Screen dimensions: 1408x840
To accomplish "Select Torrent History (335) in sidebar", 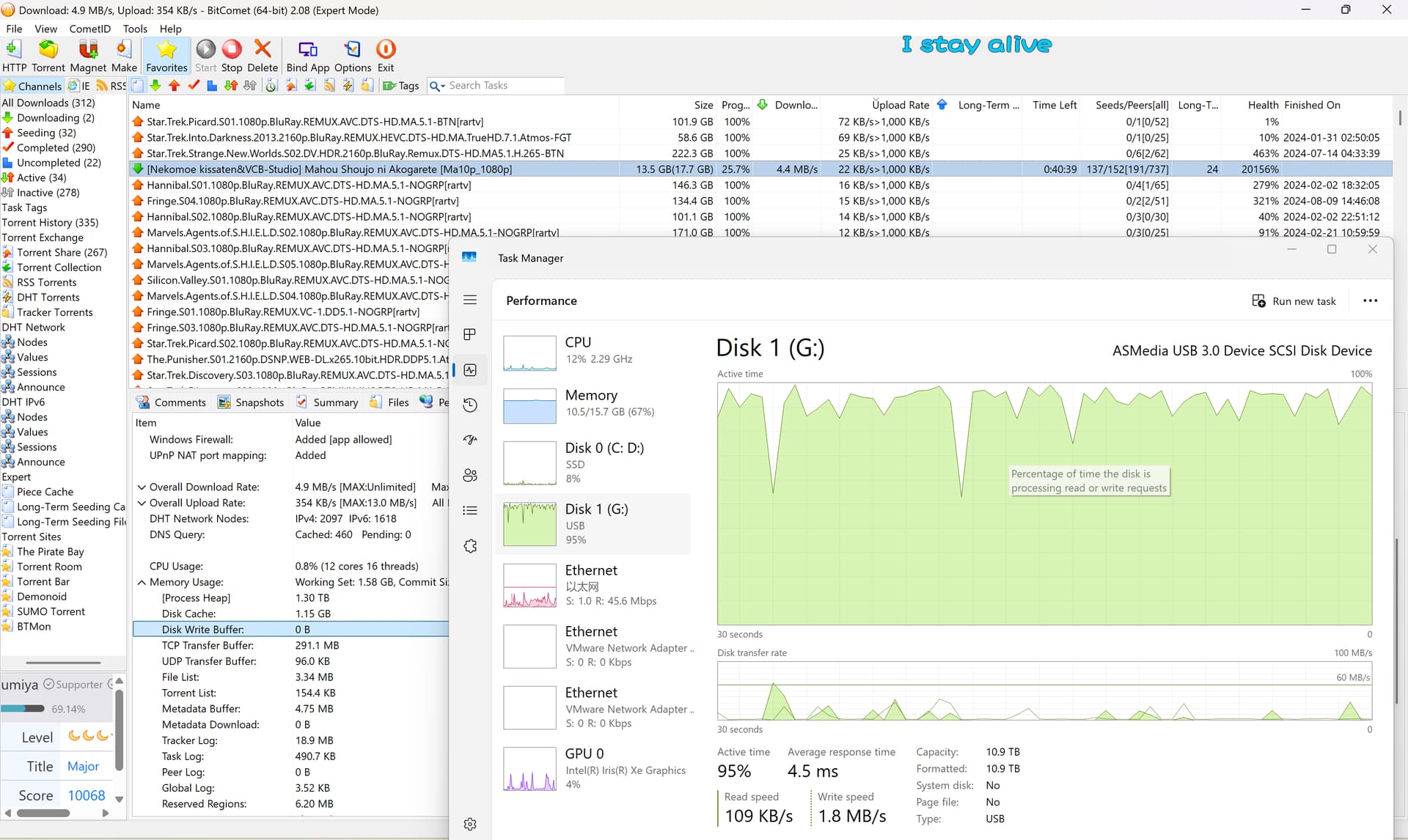I will pyautogui.click(x=50, y=222).
